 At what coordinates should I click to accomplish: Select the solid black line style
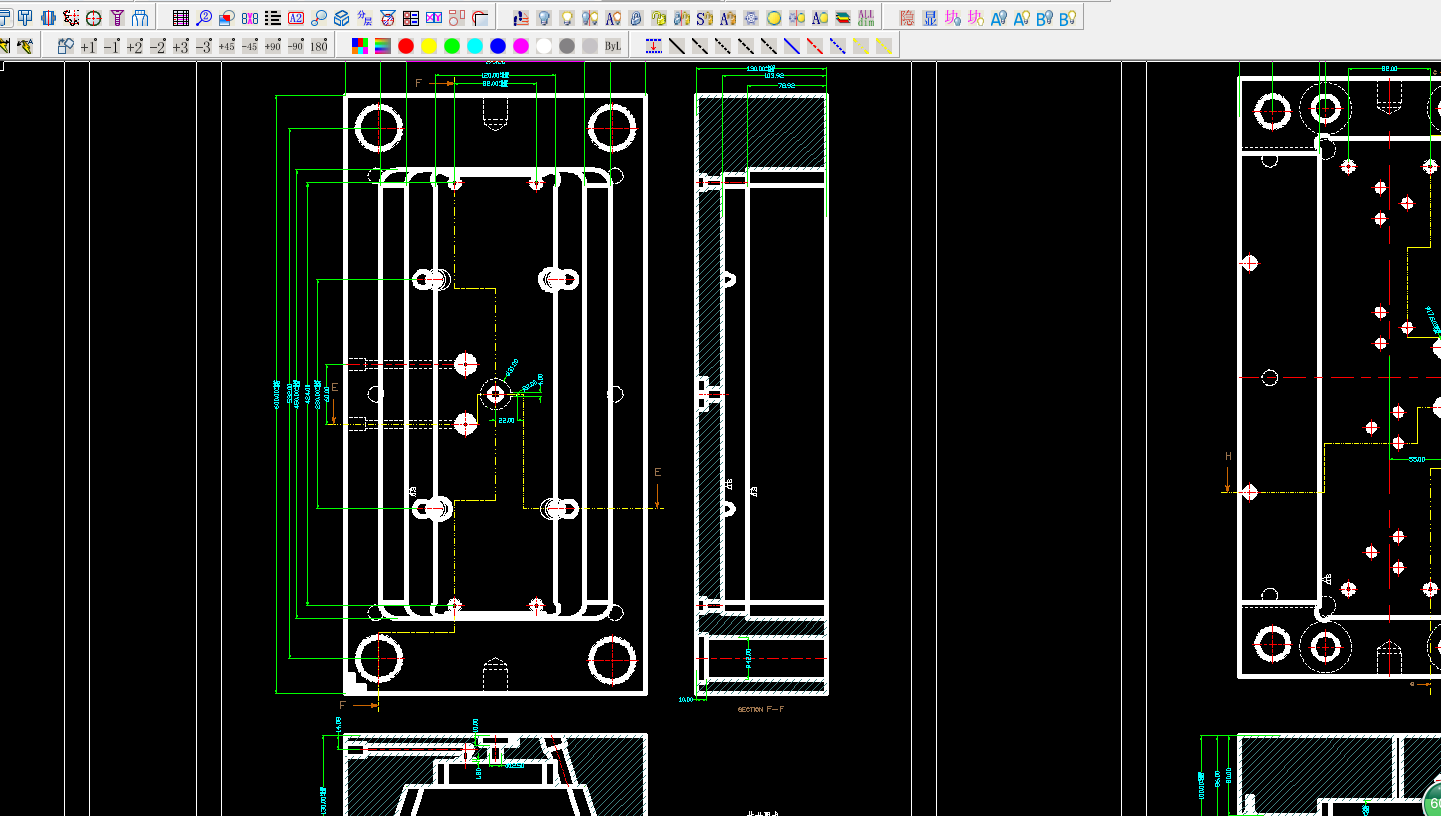tap(677, 46)
